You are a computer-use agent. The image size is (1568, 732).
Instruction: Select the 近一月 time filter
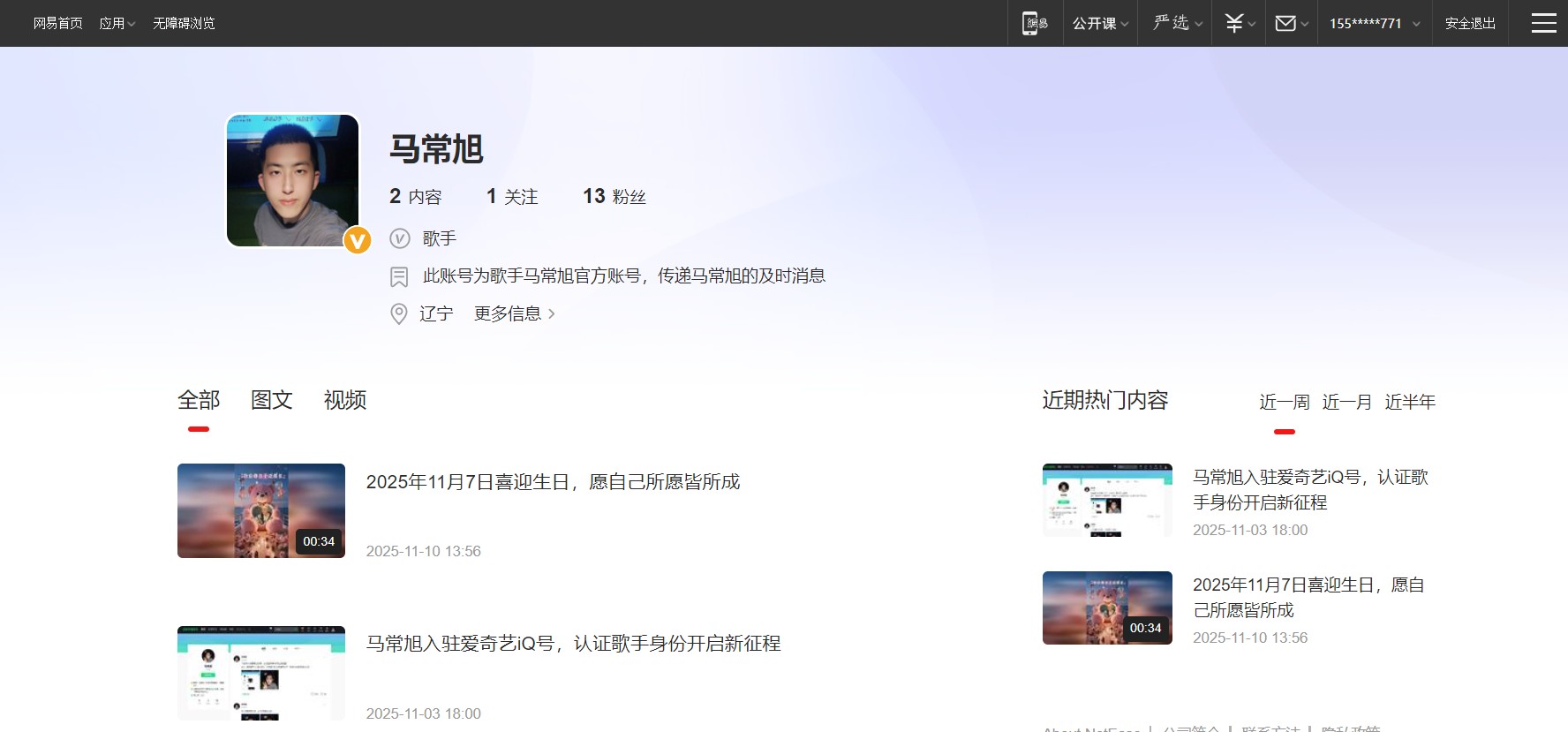(1346, 402)
